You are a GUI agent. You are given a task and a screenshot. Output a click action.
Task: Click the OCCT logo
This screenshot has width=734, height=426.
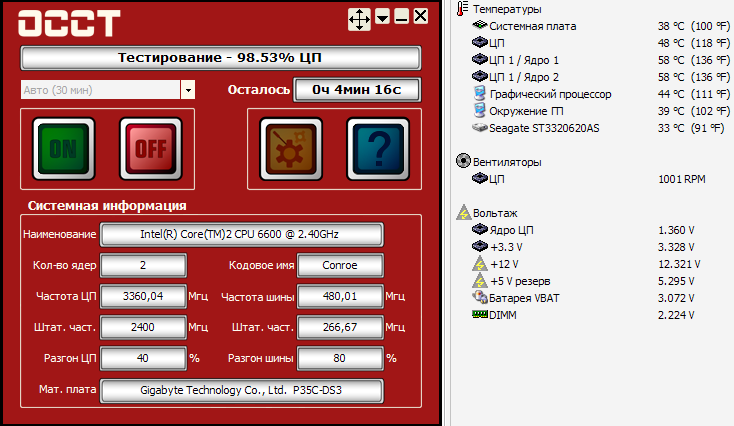[x=69, y=23]
